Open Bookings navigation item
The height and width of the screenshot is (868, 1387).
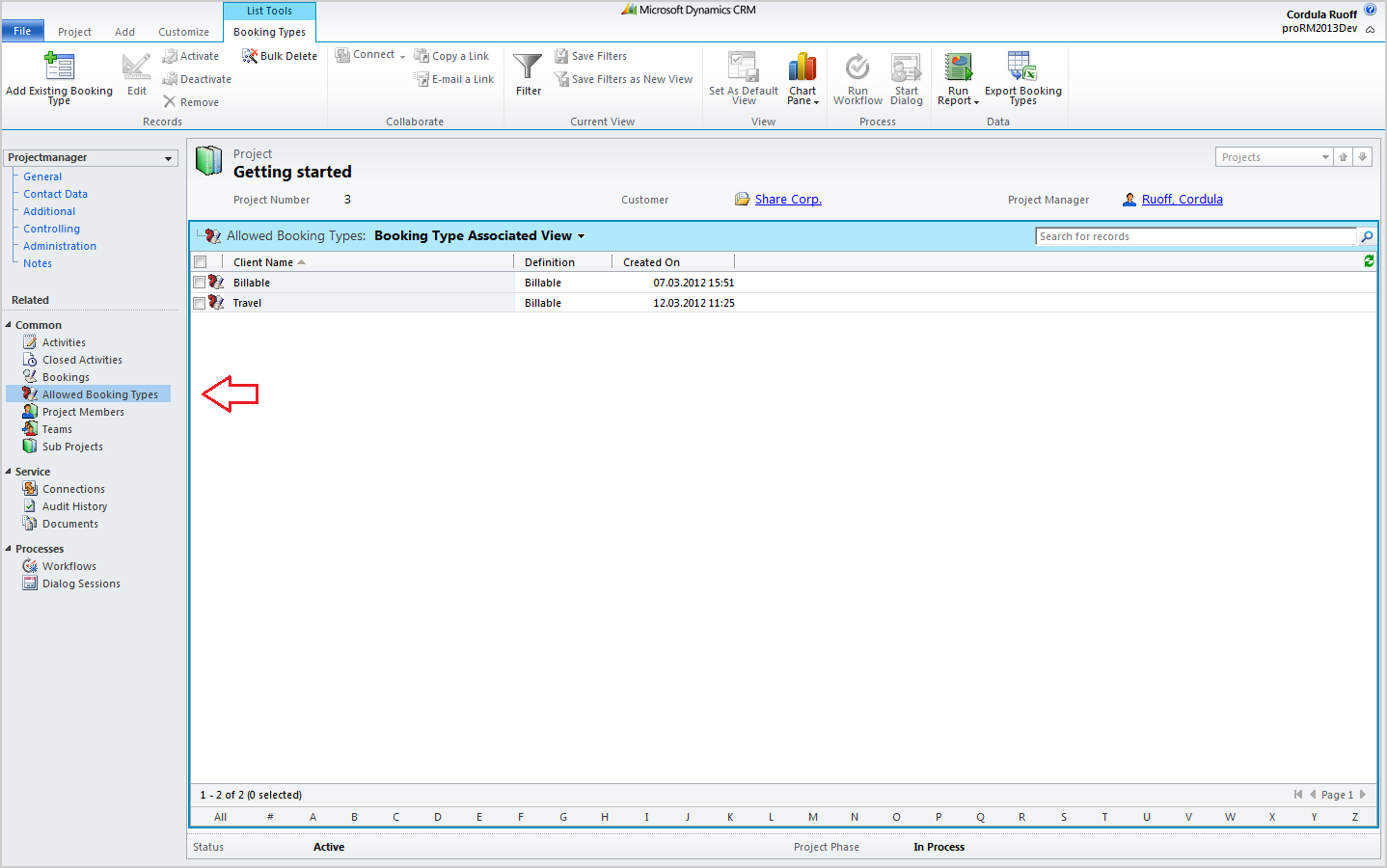point(66,377)
